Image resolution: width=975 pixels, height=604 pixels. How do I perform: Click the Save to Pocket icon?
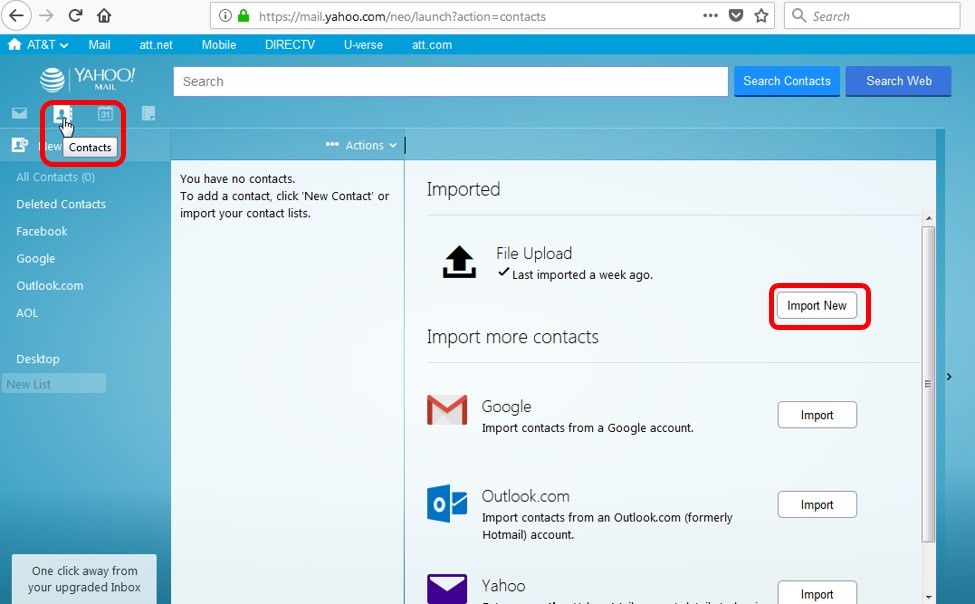pos(736,16)
